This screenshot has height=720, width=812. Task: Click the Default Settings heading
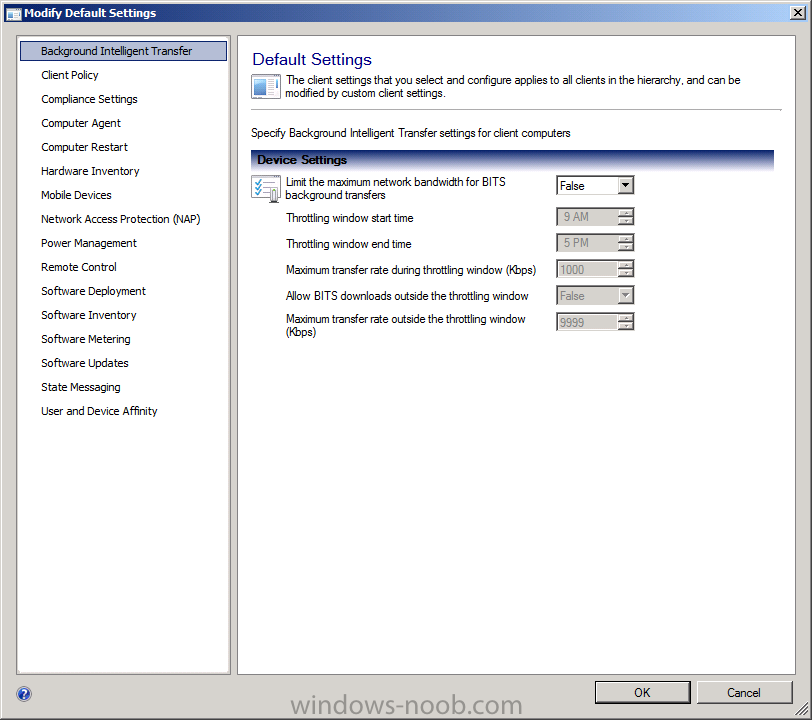(312, 60)
